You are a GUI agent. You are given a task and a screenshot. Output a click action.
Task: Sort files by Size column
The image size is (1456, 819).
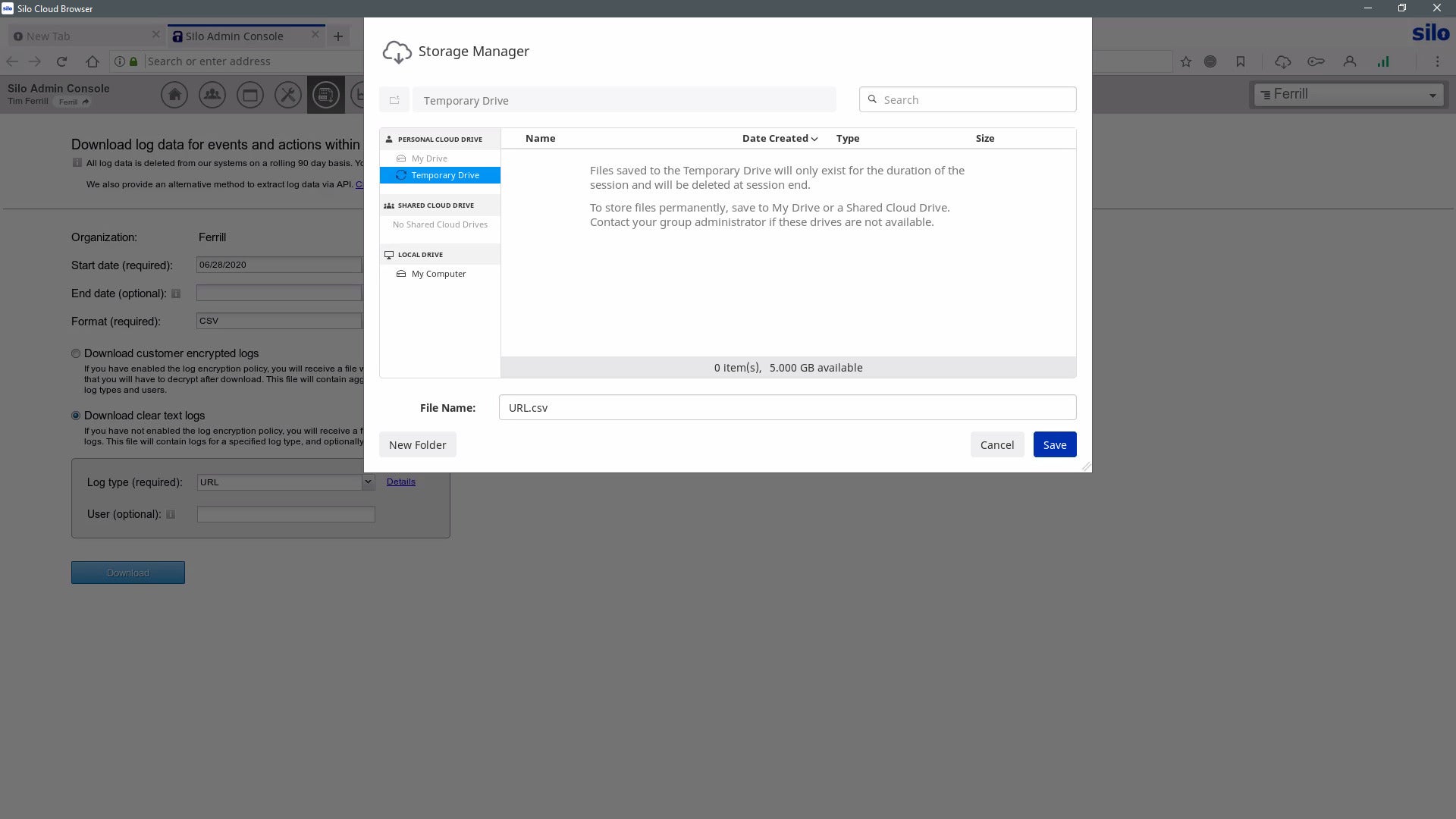click(985, 138)
